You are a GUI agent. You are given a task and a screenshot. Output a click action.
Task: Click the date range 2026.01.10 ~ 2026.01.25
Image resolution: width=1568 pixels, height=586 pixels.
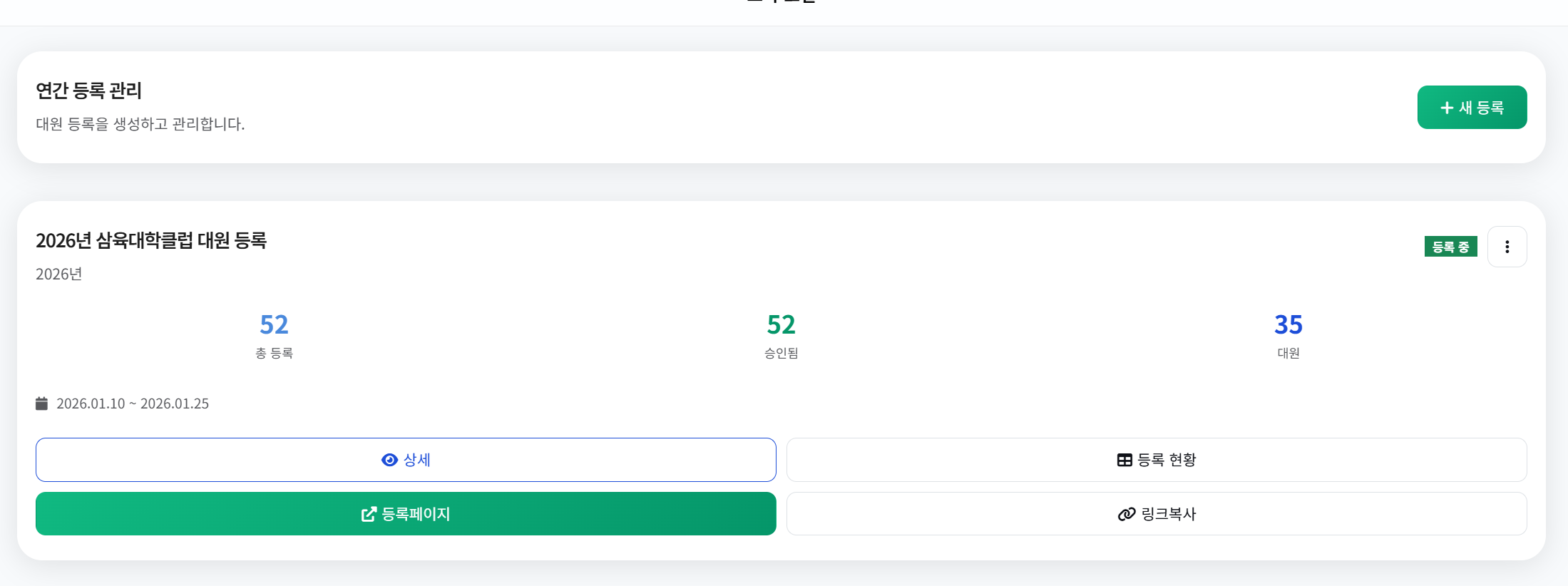pyautogui.click(x=132, y=403)
